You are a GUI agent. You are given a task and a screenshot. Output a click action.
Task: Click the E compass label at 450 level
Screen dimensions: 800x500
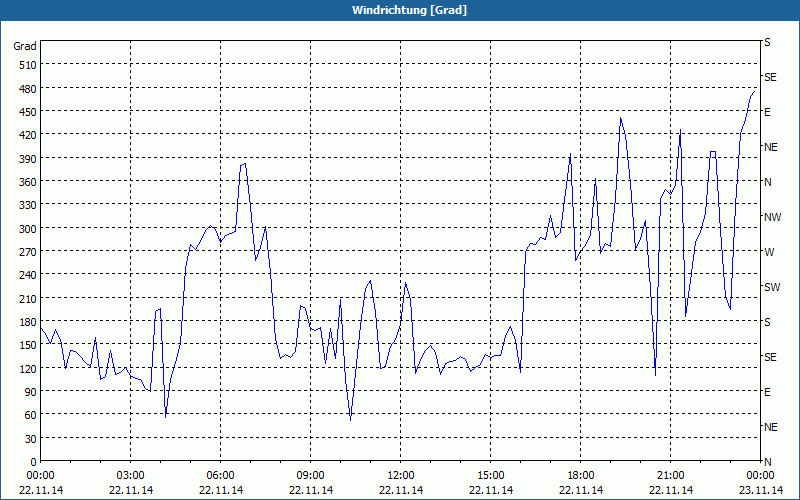[767, 112]
